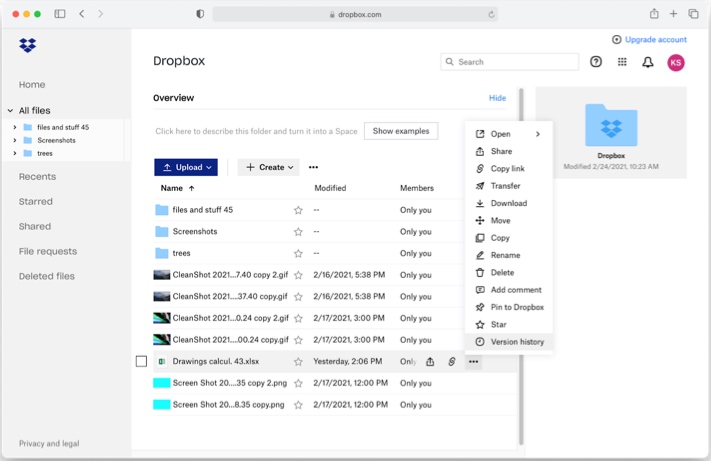Click the Safari sidebar toggle icon
The height and width of the screenshot is (461, 711).
pos(60,14)
